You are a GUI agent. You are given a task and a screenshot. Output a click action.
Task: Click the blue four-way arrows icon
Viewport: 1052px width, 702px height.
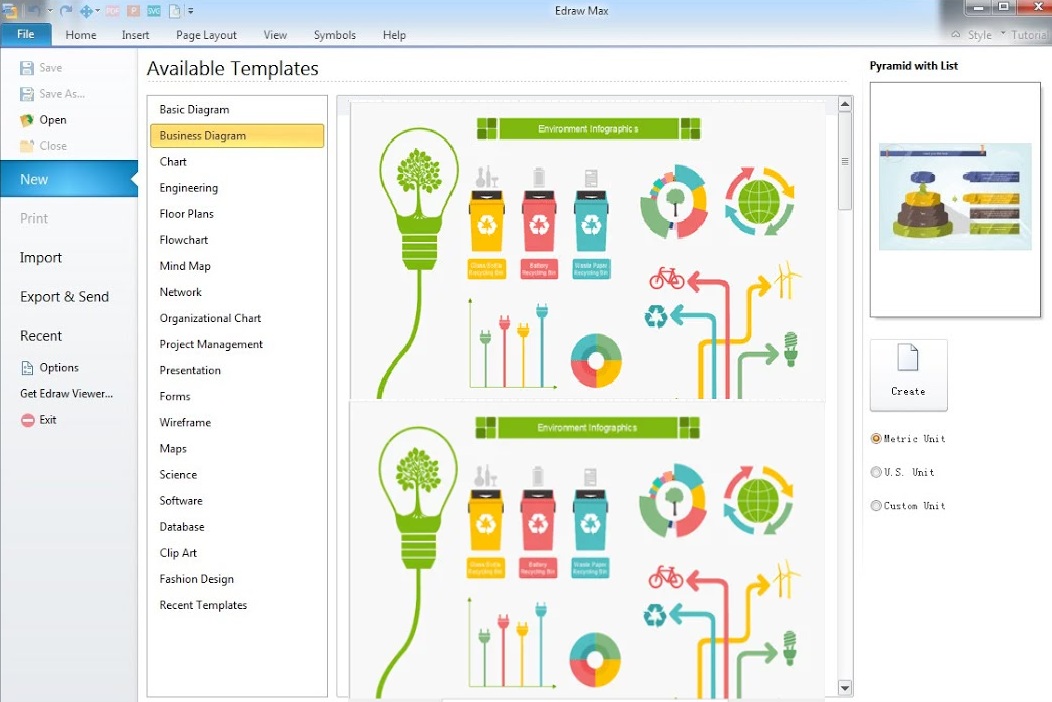tap(86, 10)
